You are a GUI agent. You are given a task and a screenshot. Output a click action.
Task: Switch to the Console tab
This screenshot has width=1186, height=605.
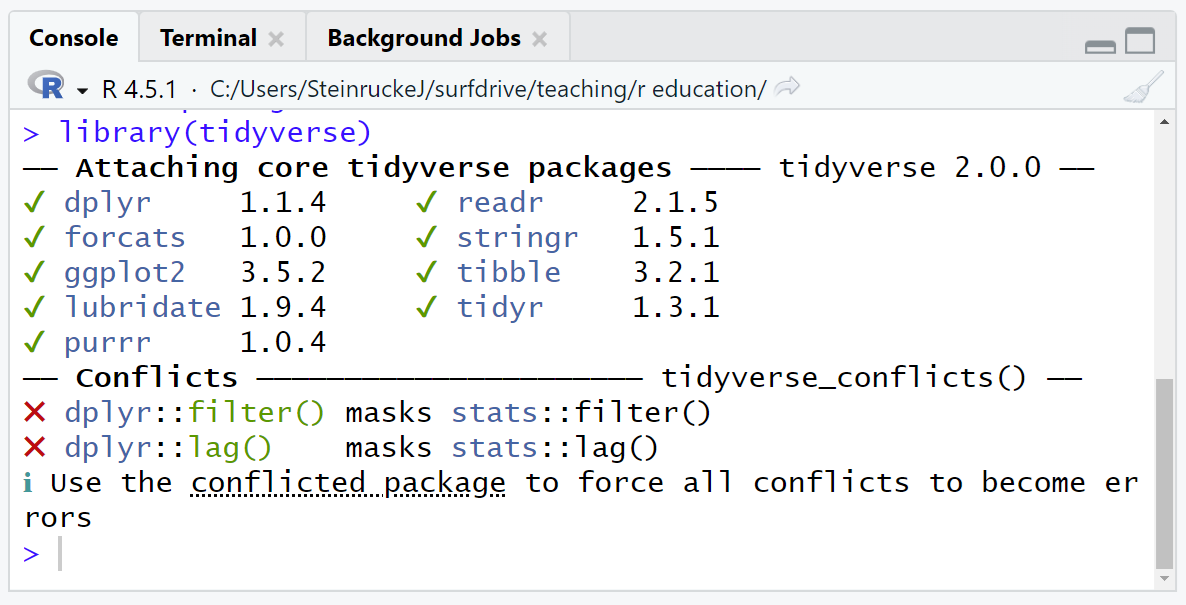tap(73, 38)
